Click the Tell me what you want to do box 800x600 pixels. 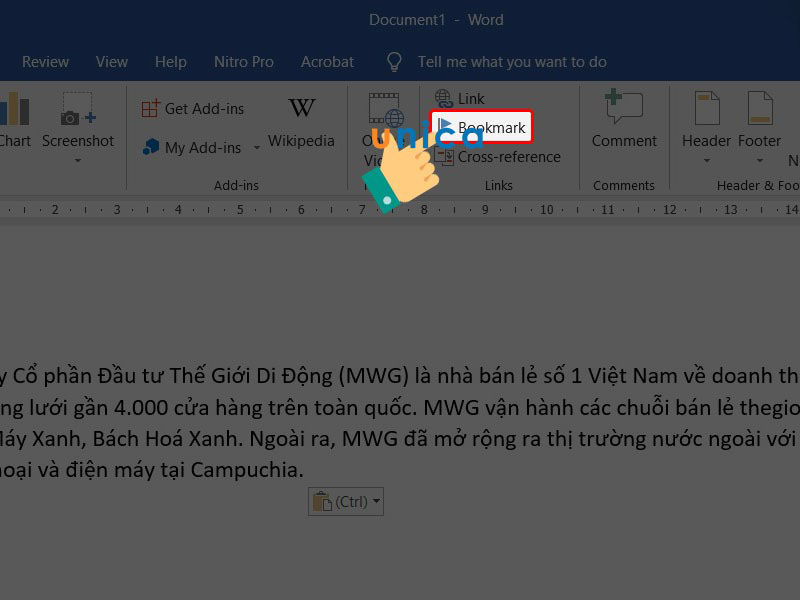click(512, 62)
